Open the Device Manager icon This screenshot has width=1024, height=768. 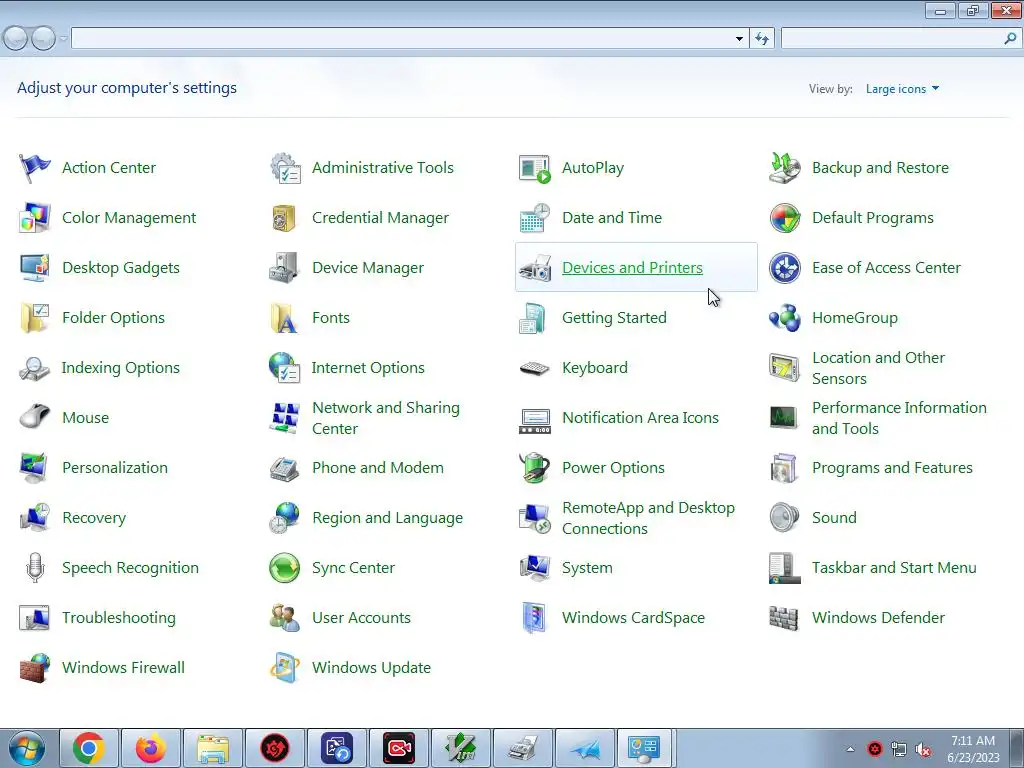[285, 268]
